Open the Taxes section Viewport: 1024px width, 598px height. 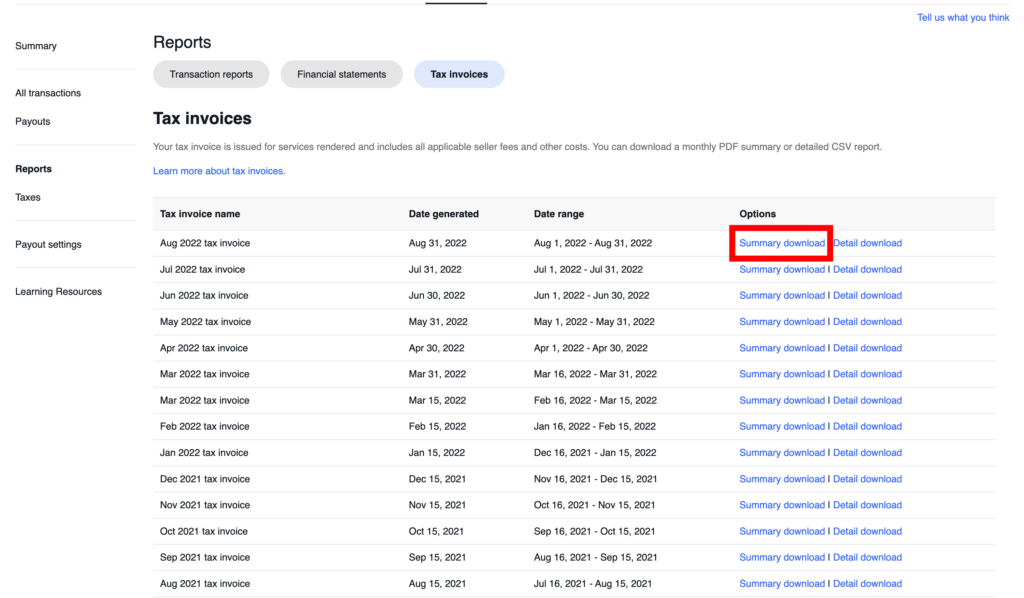click(x=27, y=197)
